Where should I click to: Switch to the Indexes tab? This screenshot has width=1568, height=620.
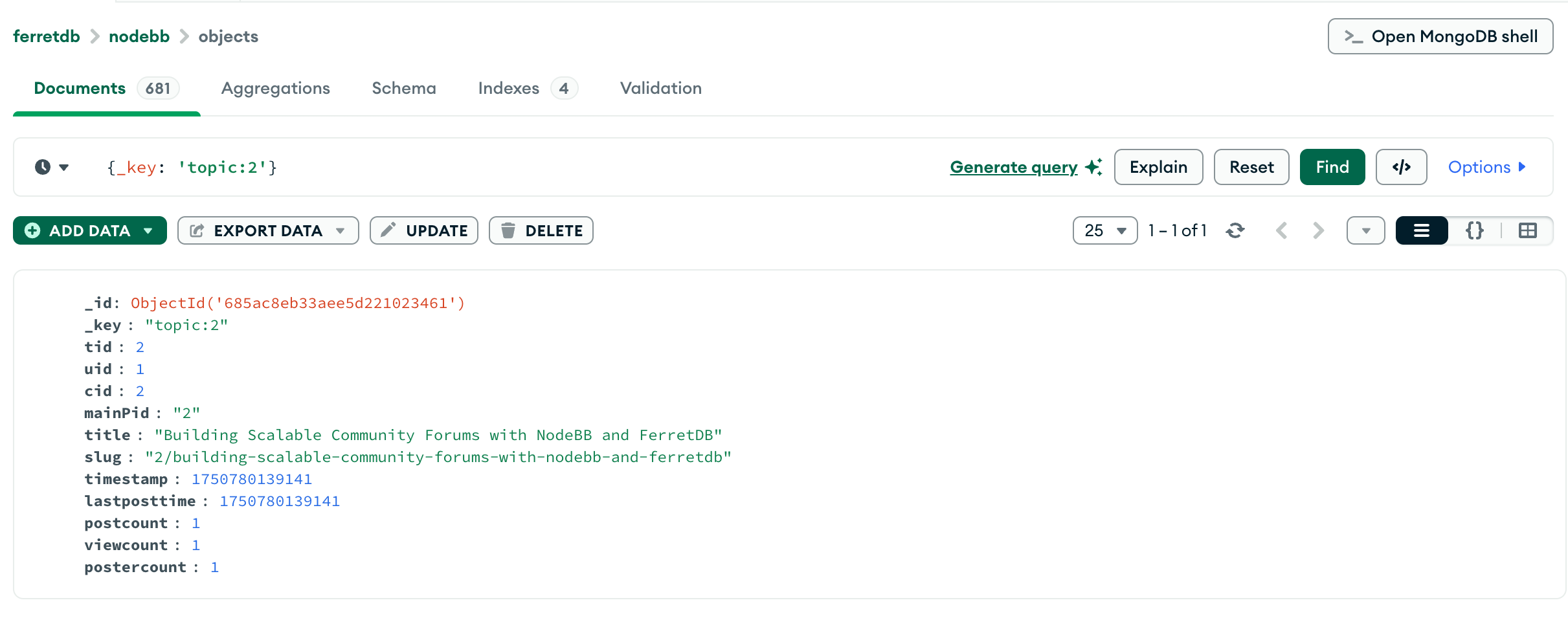[509, 88]
